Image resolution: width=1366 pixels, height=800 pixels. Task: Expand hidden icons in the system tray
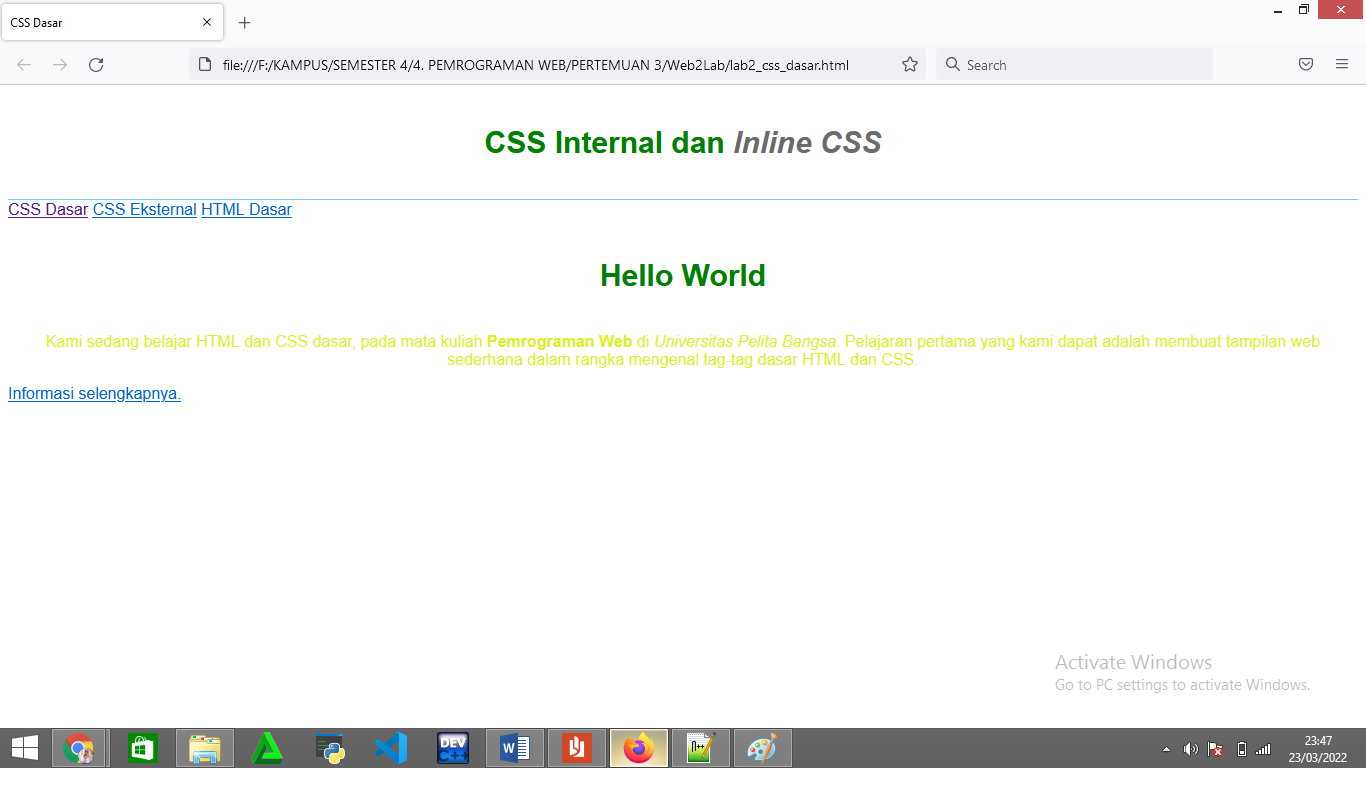(1166, 748)
